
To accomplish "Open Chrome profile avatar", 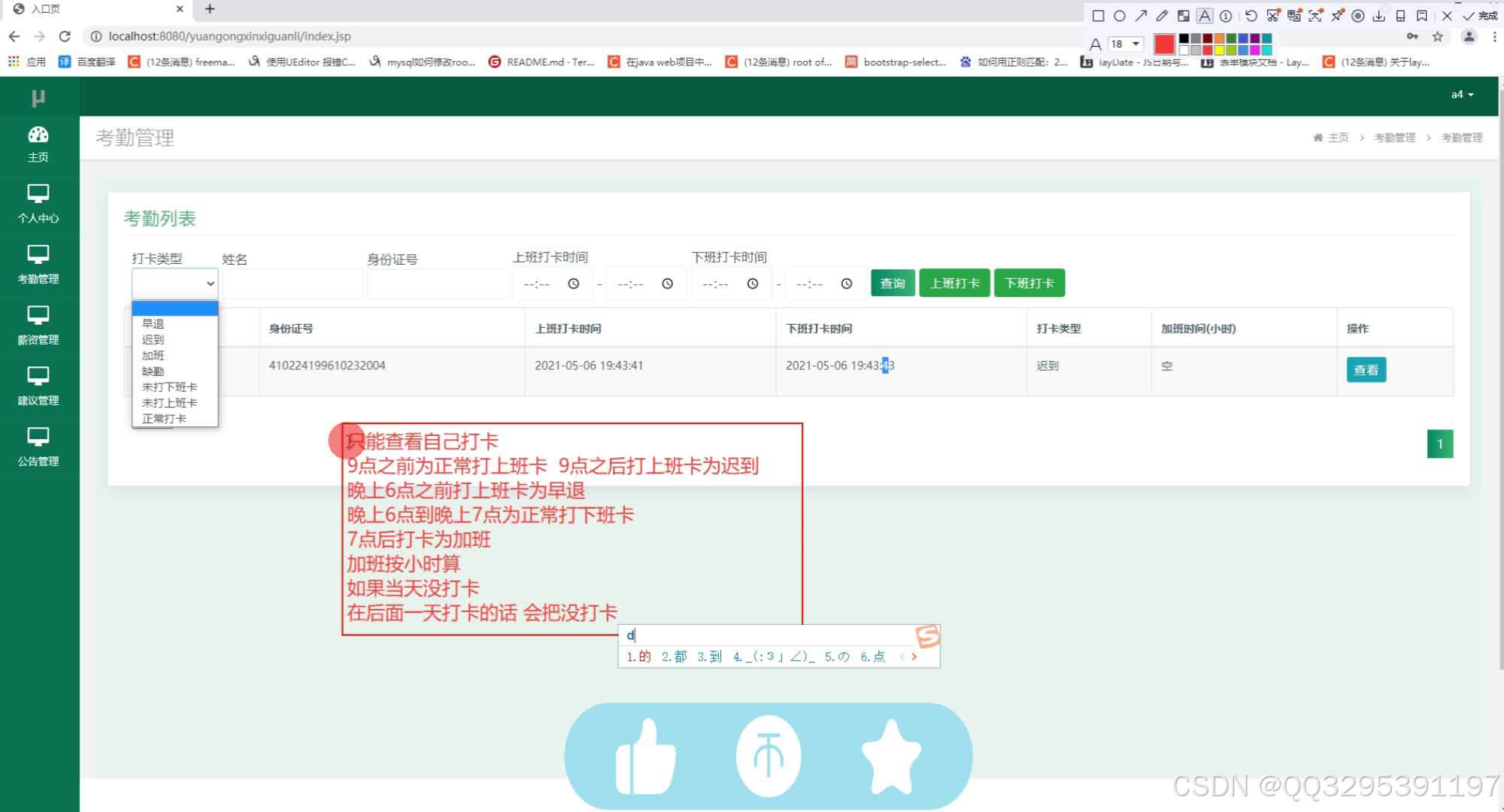I will pos(1469,36).
